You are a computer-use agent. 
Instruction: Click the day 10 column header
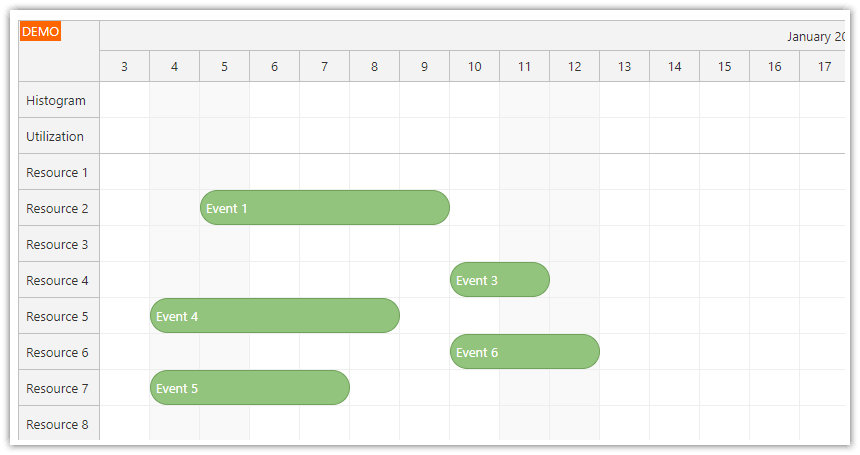(x=474, y=67)
